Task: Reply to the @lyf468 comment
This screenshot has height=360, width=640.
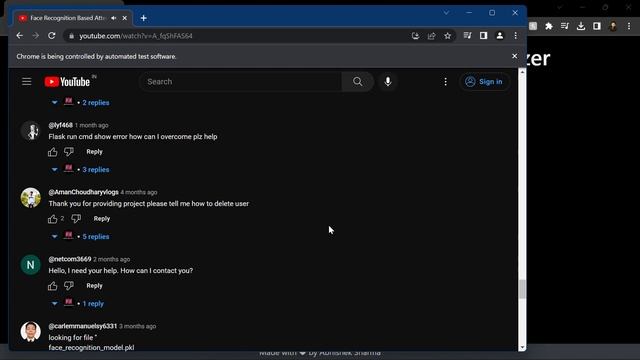Action: [94, 151]
